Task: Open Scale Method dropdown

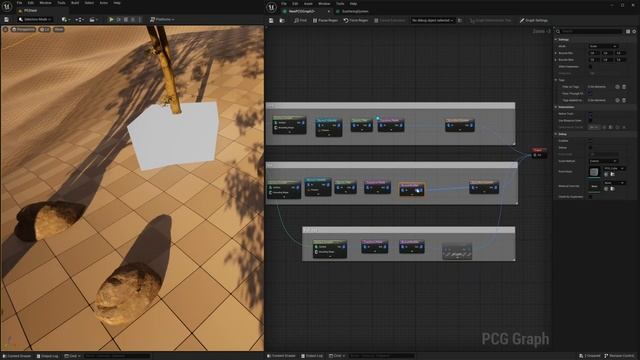Action: (603, 161)
